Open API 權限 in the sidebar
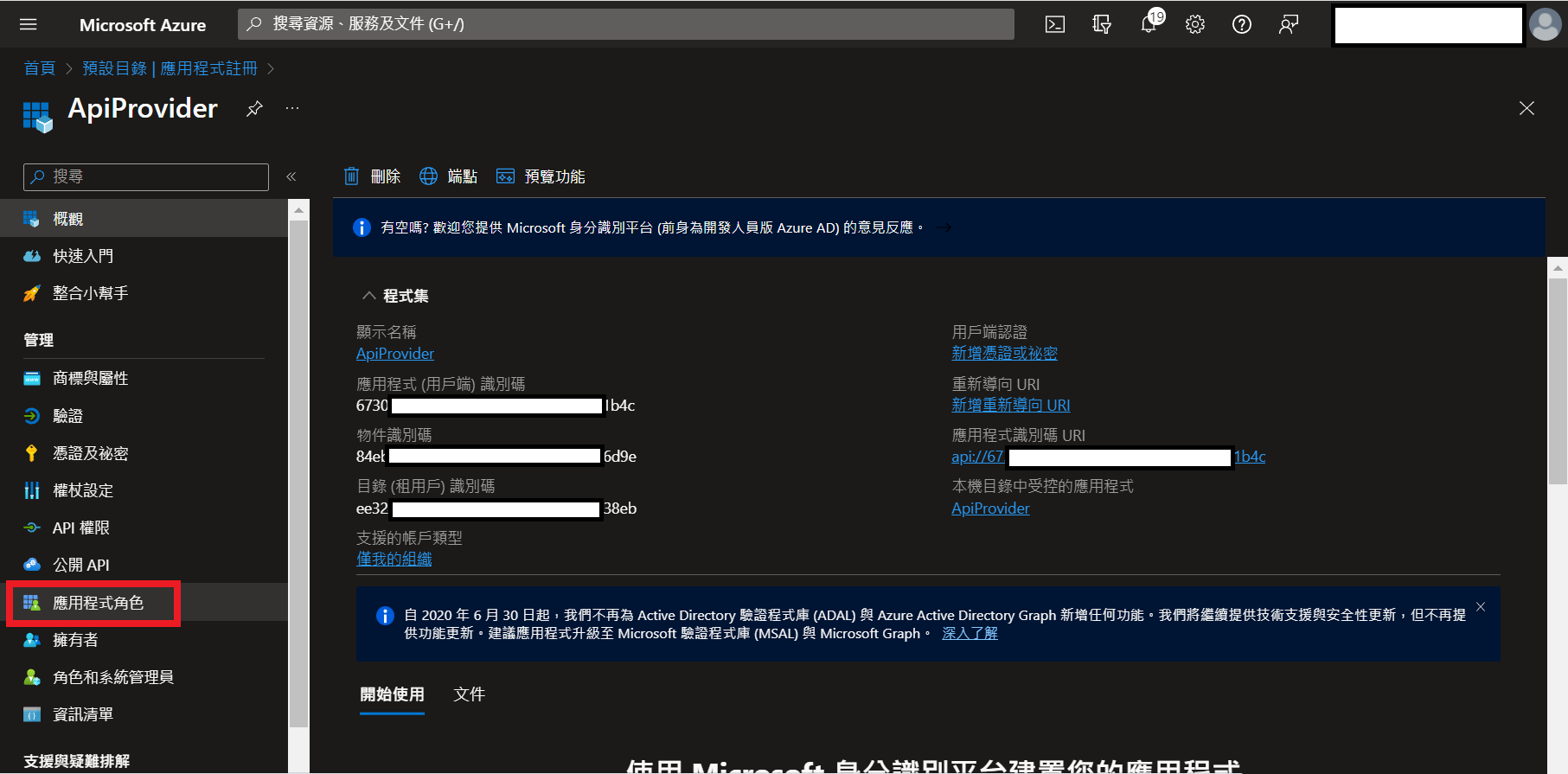The width and height of the screenshot is (1568, 774). point(144,528)
